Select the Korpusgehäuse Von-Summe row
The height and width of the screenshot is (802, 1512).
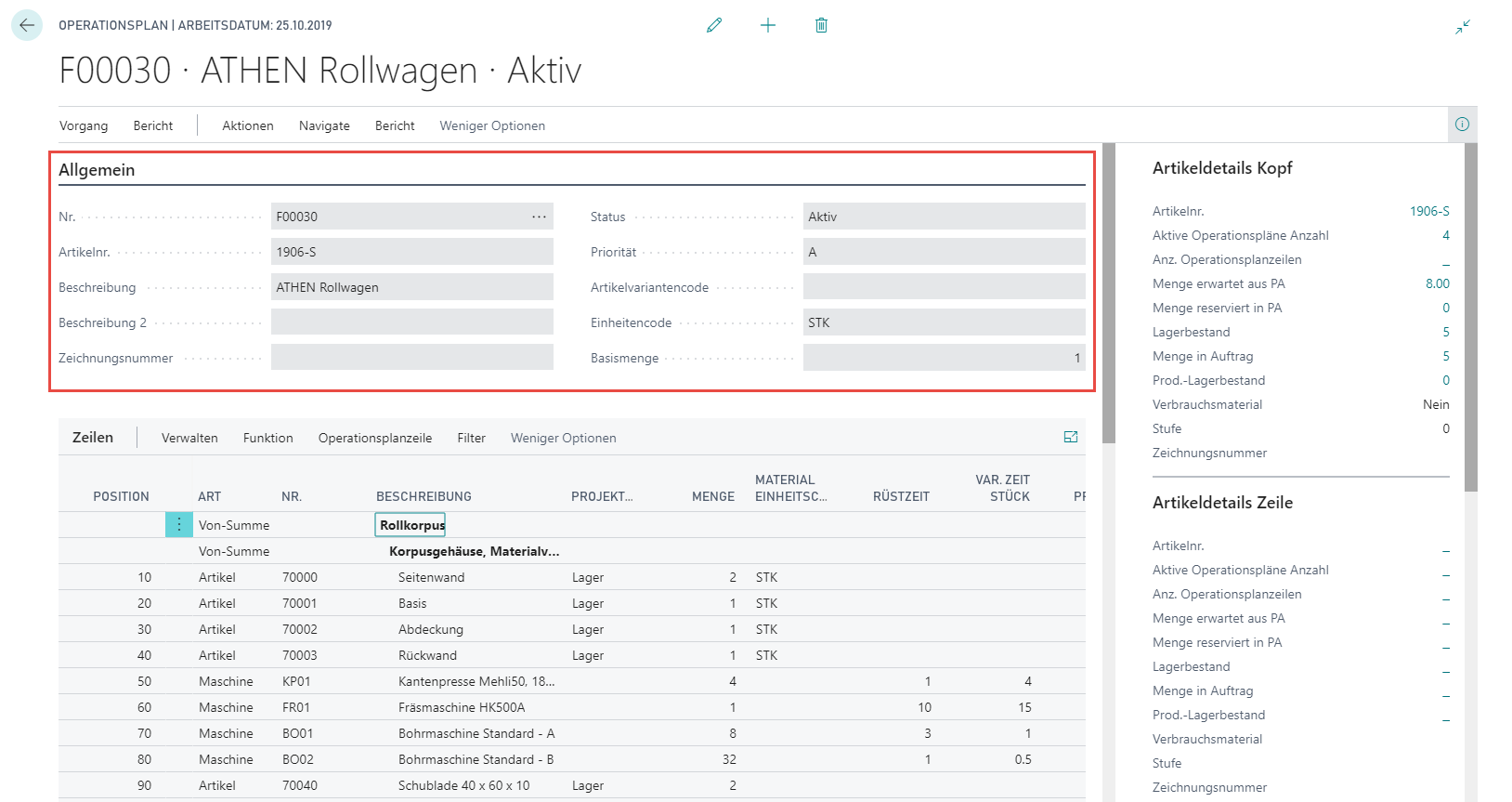[571, 551]
